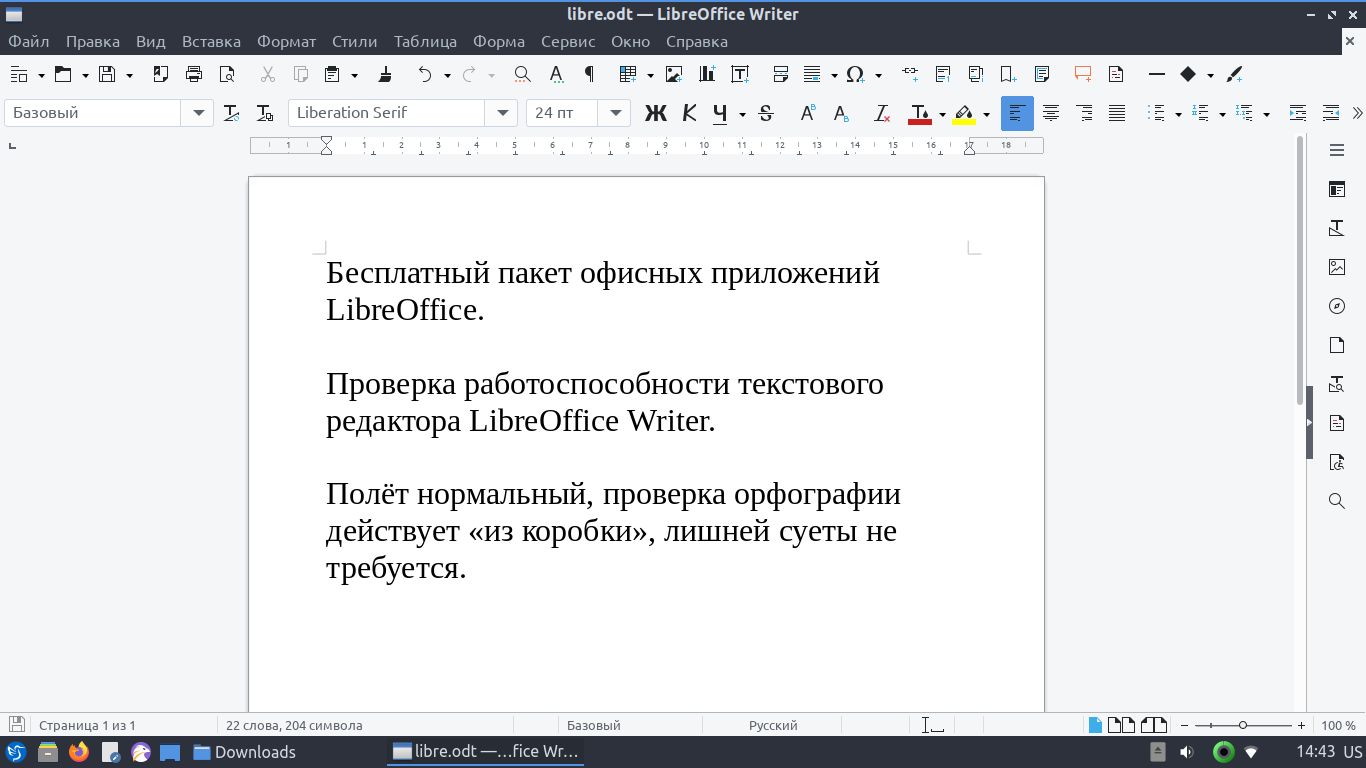Apply red font color swatch
Viewport: 1366px width, 768px height.
point(920,114)
